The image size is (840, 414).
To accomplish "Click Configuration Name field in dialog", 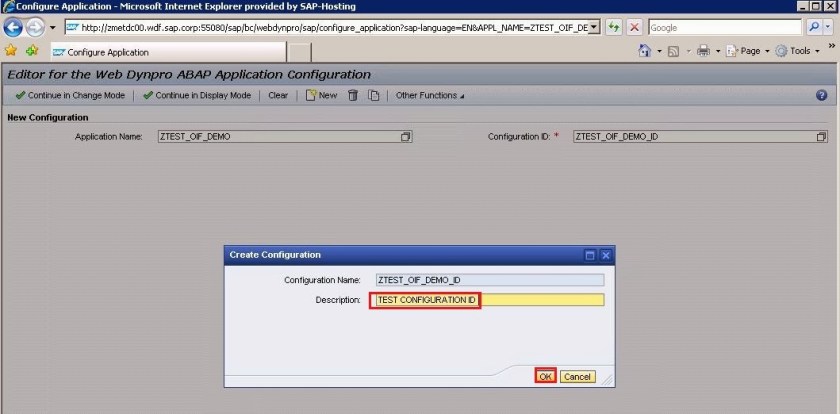I will [490, 280].
